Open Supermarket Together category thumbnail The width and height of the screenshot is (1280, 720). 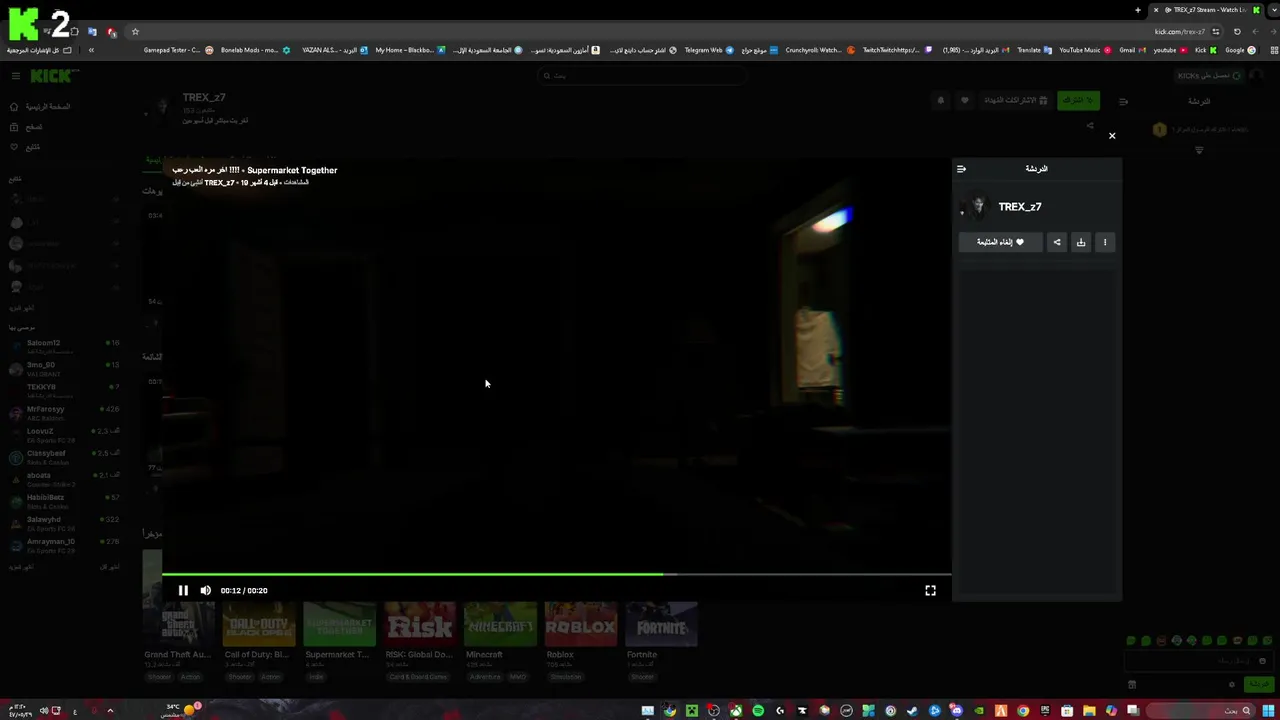[x=339, y=625]
